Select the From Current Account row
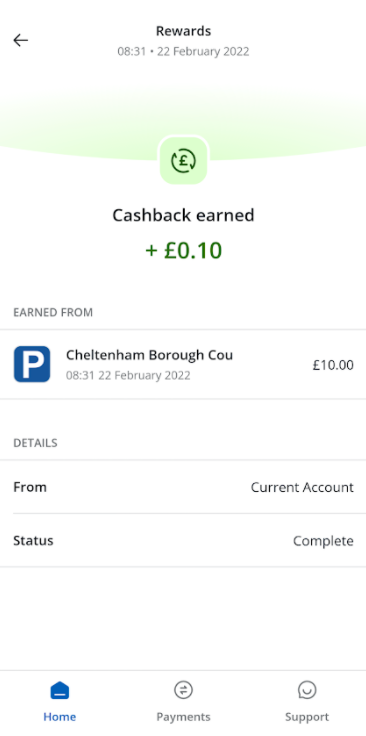Image resolution: width=366 pixels, height=736 pixels. 183,487
